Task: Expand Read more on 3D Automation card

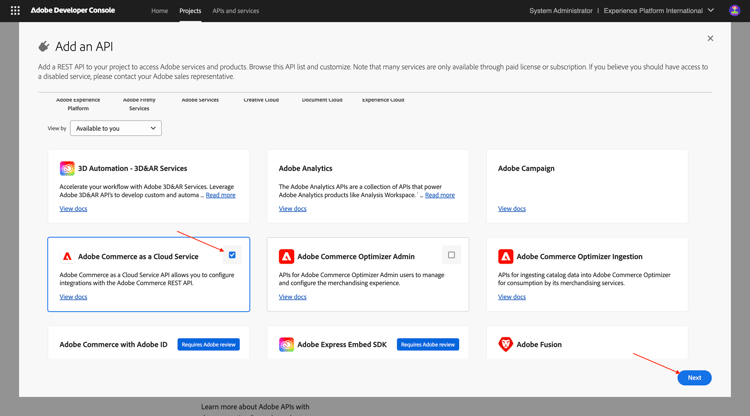Action: click(221, 195)
